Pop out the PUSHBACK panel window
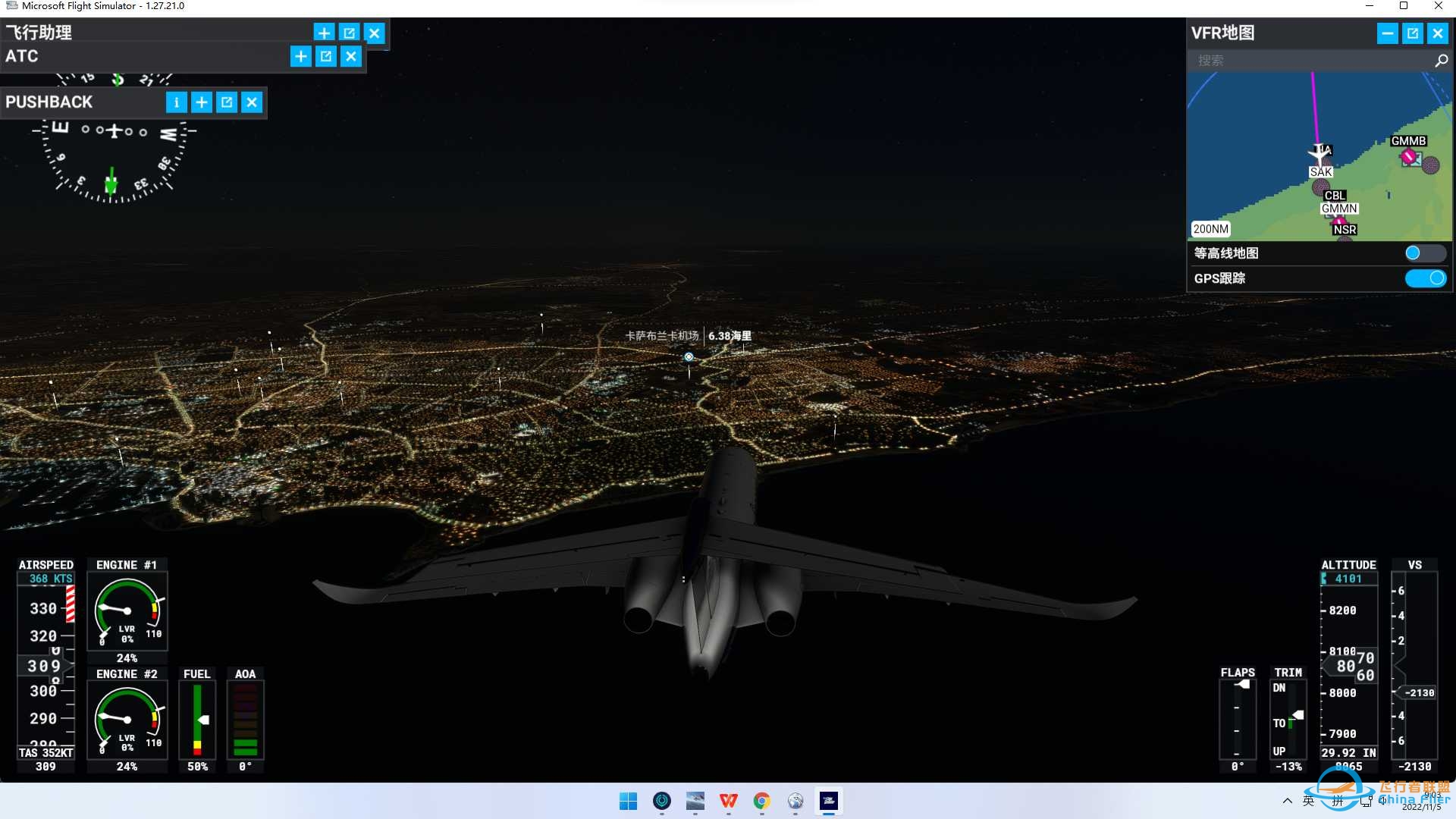The image size is (1456, 819). 227,102
